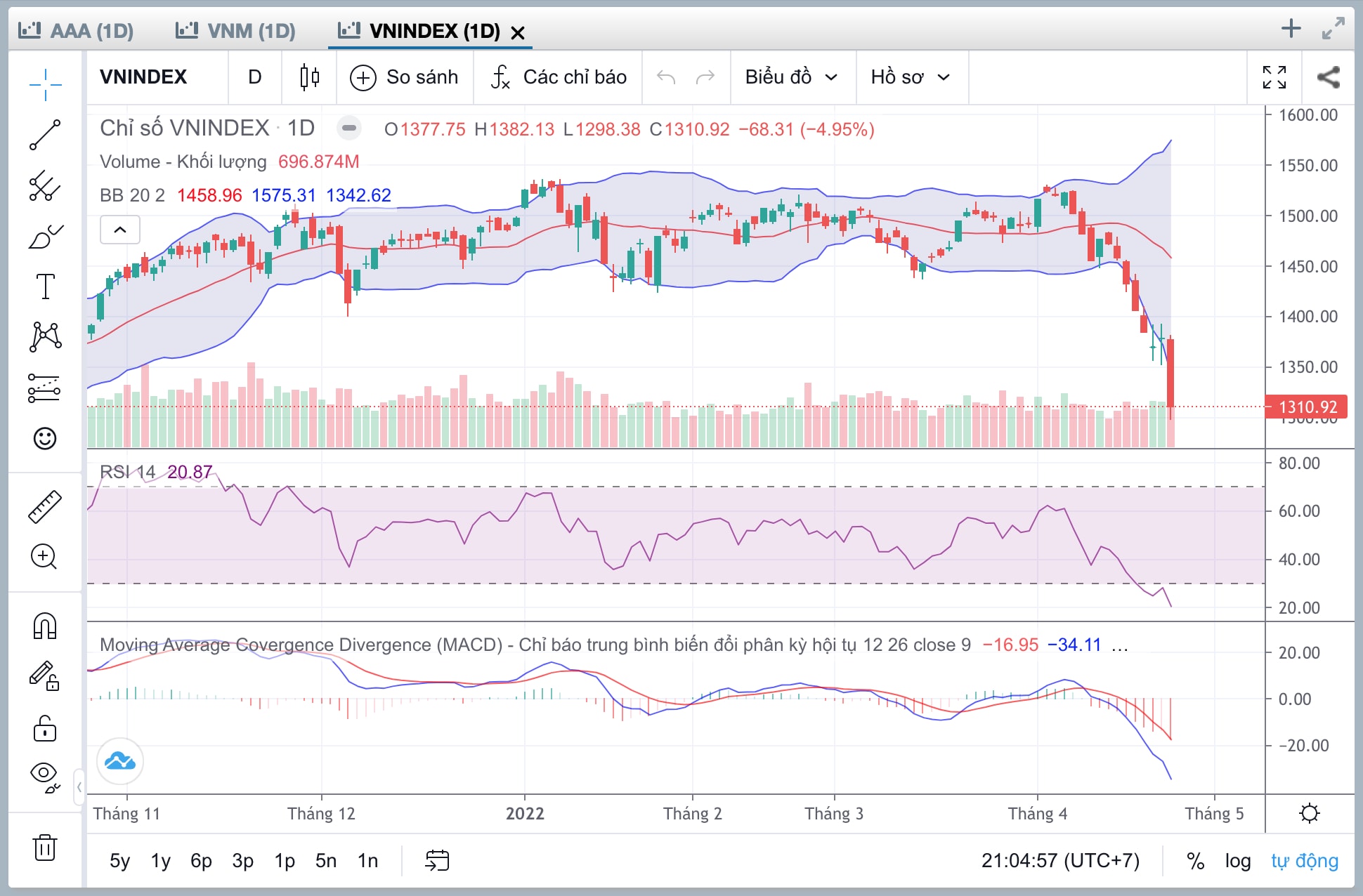The image size is (1363, 896).
Task: Click the VNINDEX symbol search field
Action: coord(158,77)
